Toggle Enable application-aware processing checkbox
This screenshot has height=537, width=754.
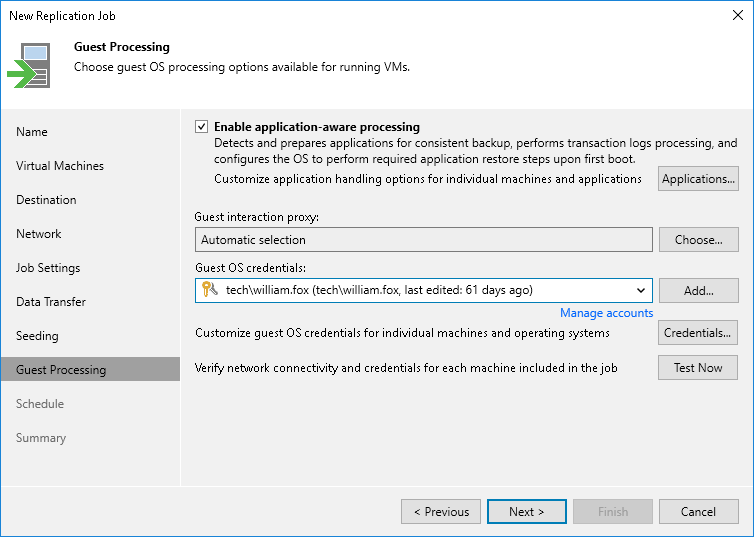point(202,127)
